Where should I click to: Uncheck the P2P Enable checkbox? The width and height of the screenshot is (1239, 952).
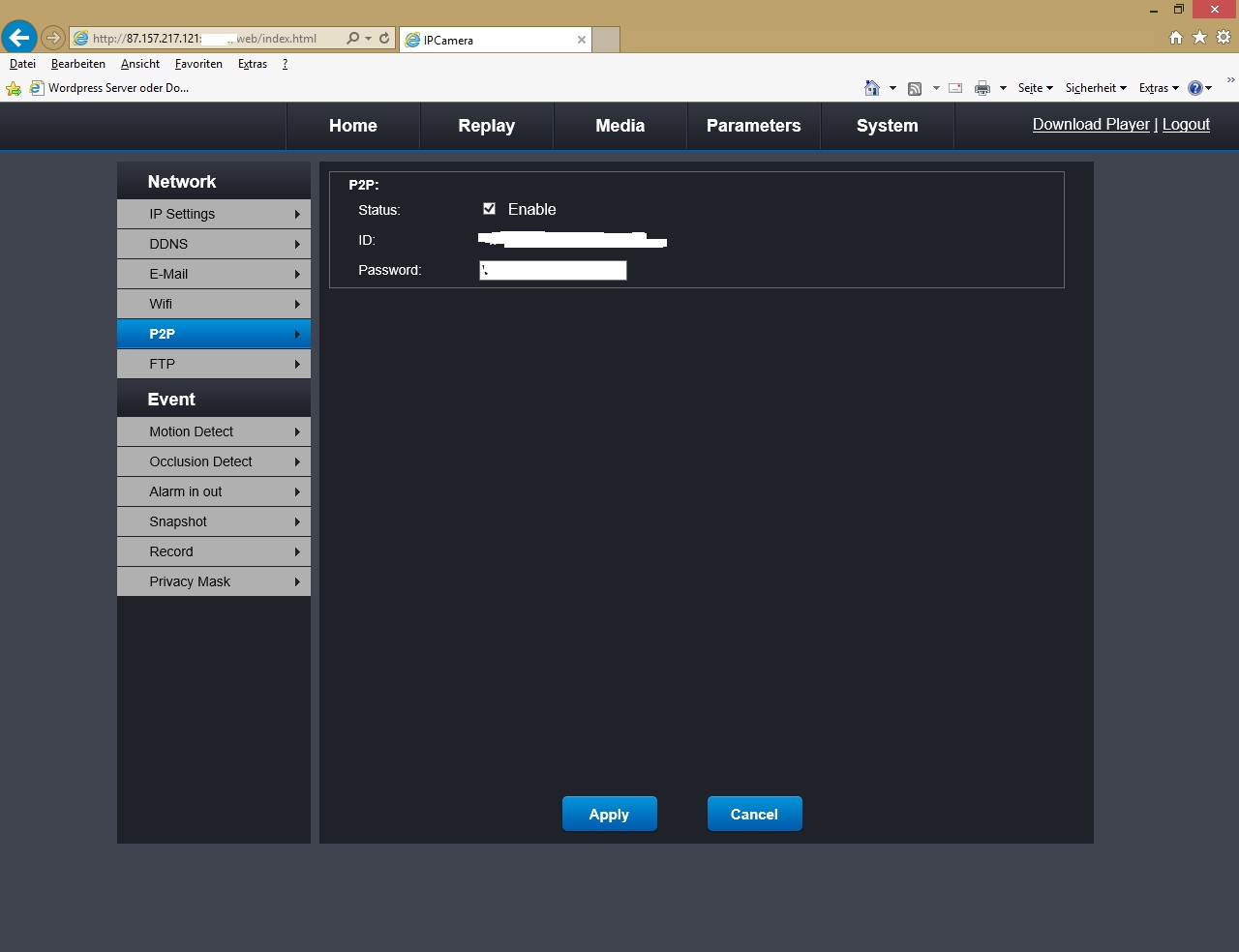coord(489,209)
